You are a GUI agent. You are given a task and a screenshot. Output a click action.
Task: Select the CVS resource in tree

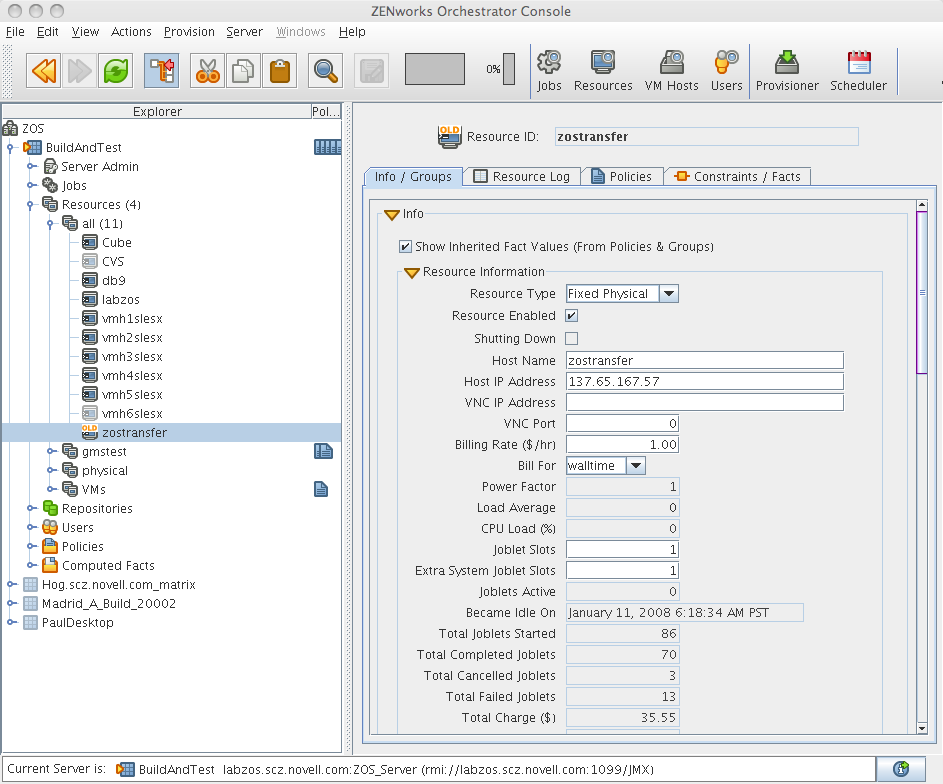pyautogui.click(x=113, y=262)
